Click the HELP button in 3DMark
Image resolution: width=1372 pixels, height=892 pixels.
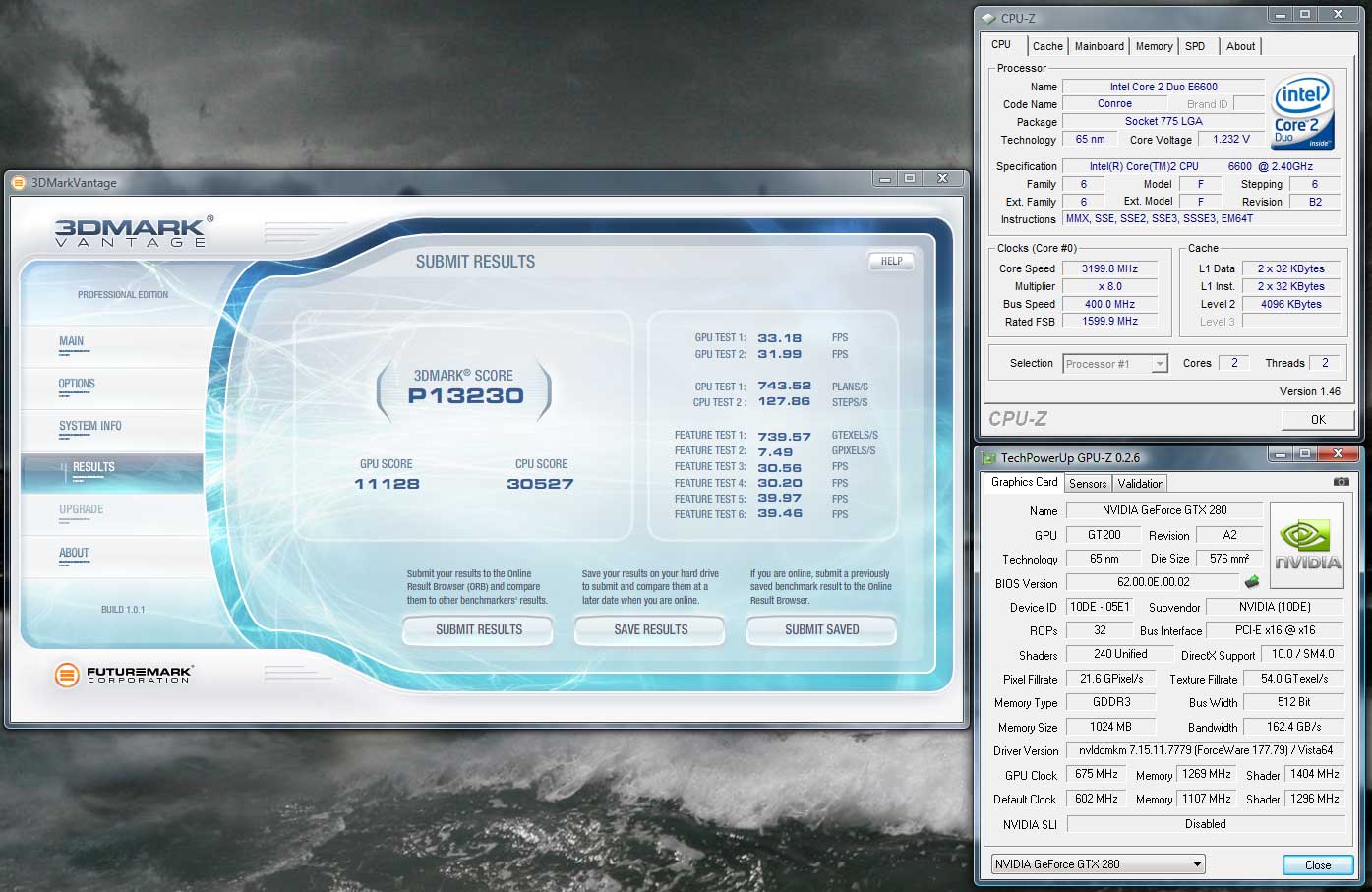891,262
